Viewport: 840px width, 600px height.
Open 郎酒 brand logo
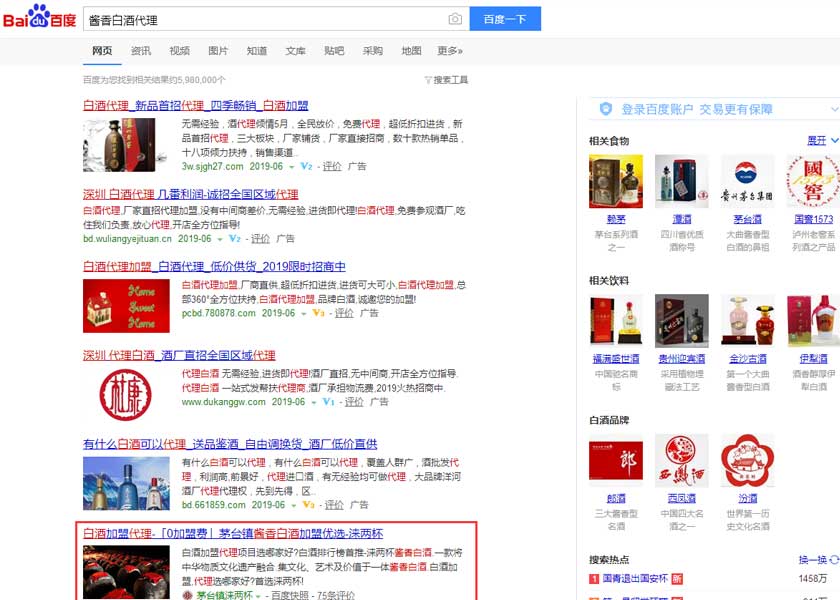pos(616,461)
